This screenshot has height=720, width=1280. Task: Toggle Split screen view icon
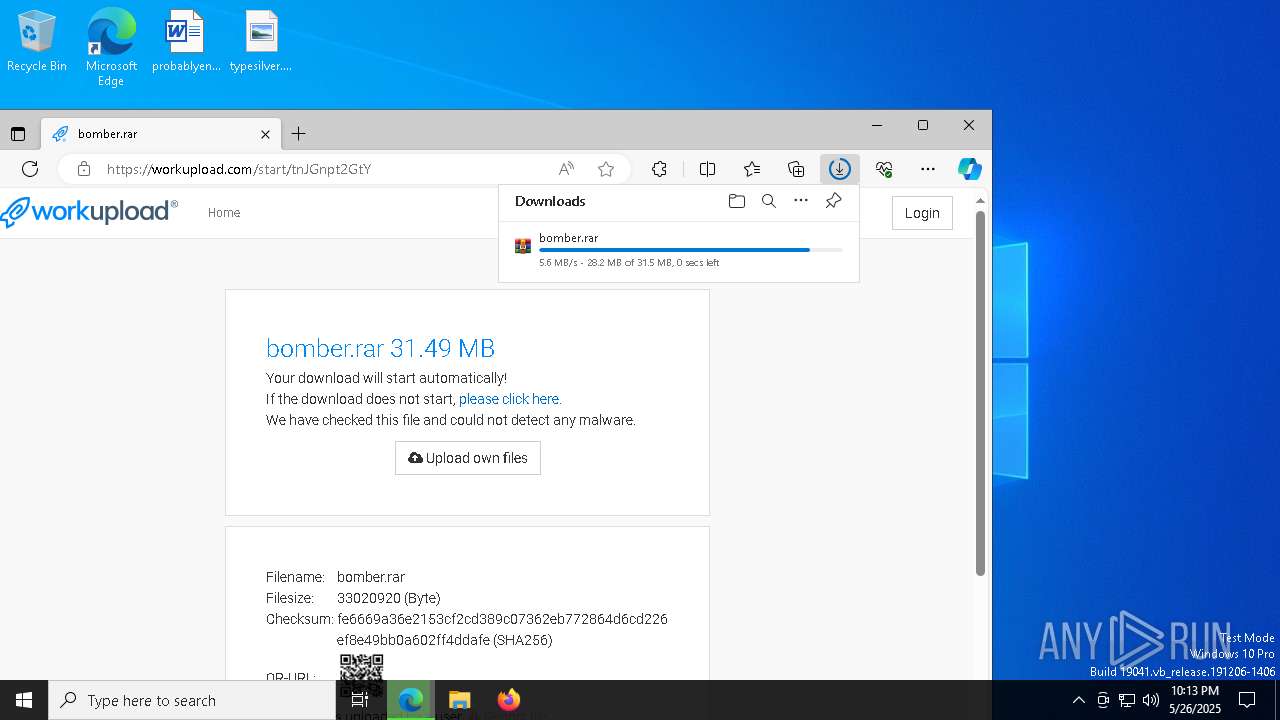(x=708, y=169)
